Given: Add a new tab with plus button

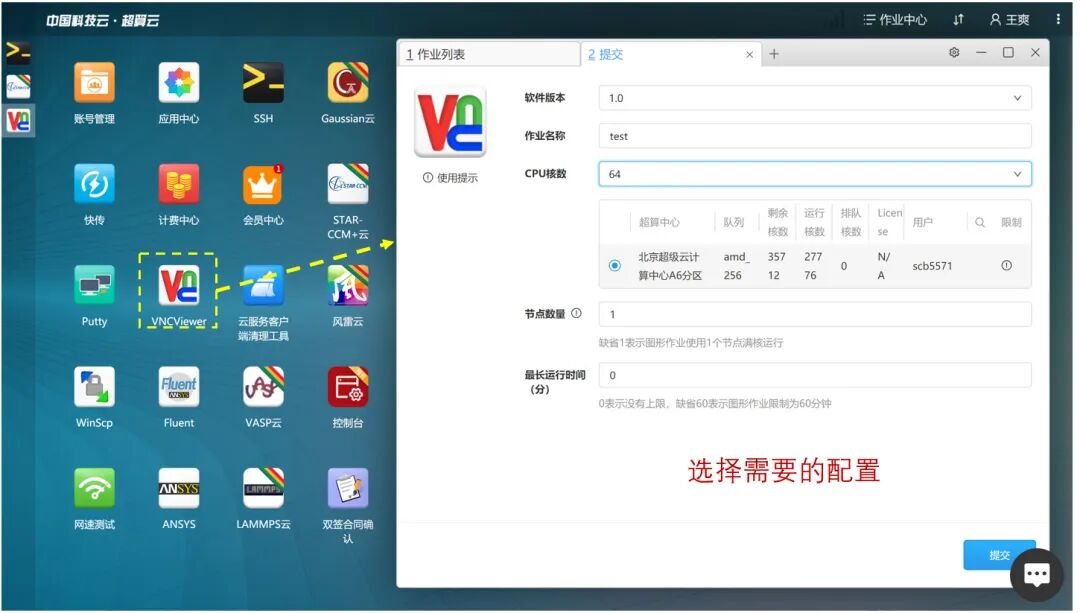Looking at the screenshot, I should 774,54.
